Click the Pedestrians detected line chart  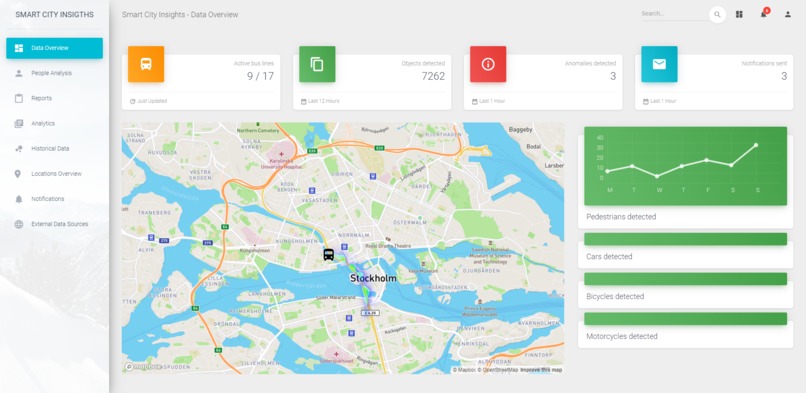click(685, 166)
